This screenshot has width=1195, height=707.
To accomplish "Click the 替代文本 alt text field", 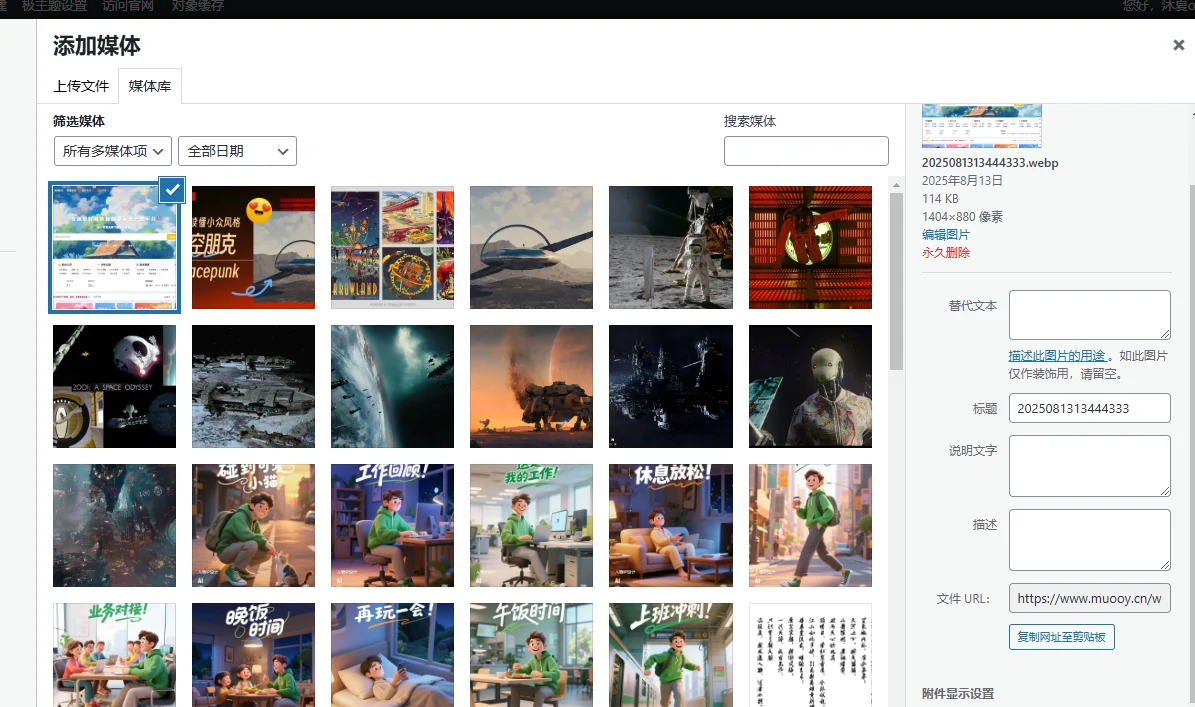I will (x=1090, y=315).
